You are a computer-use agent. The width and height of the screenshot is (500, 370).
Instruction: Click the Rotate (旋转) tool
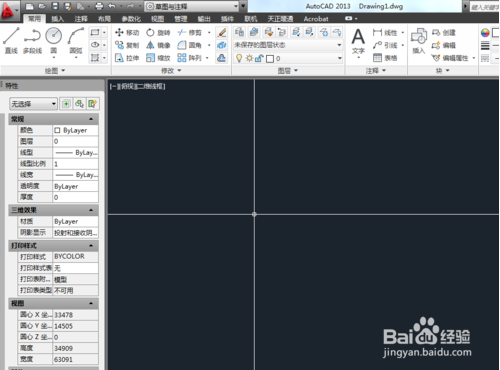(x=158, y=32)
